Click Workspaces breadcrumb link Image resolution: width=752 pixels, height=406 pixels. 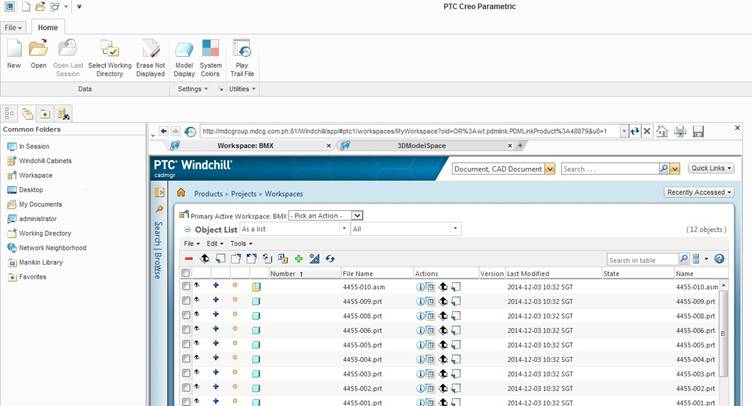pyautogui.click(x=284, y=194)
